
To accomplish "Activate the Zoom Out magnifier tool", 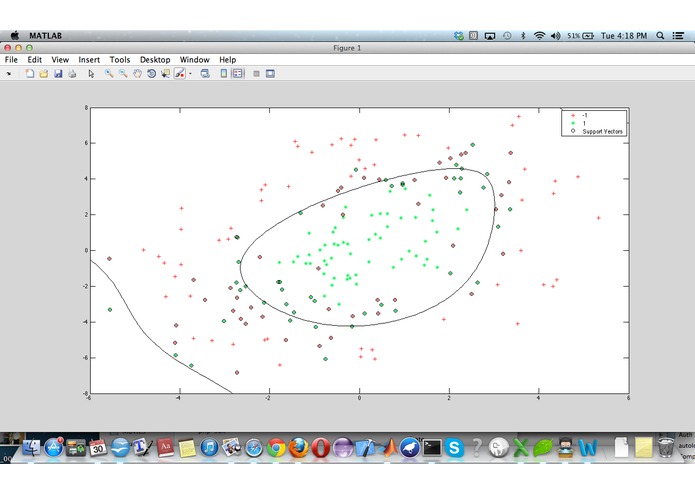I will pyautogui.click(x=123, y=74).
